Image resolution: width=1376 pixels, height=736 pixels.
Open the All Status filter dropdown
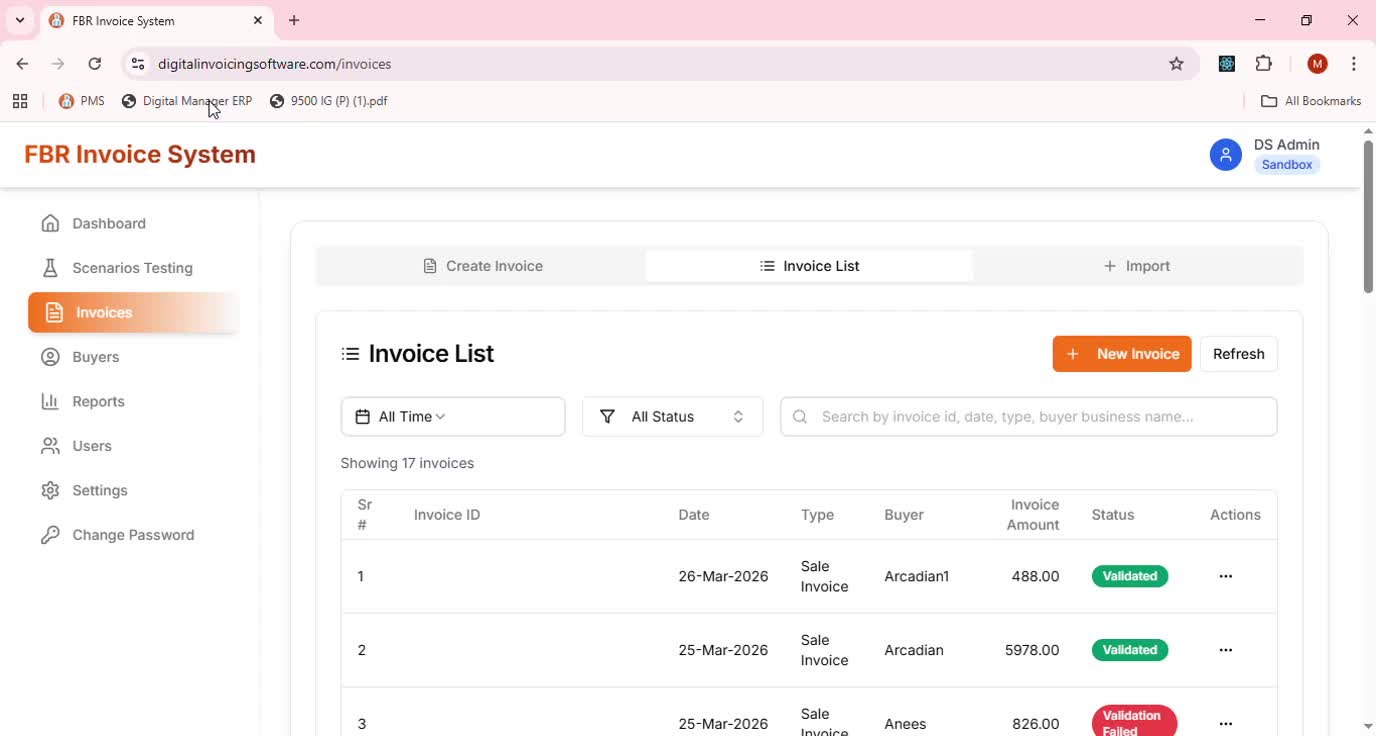[x=672, y=417]
